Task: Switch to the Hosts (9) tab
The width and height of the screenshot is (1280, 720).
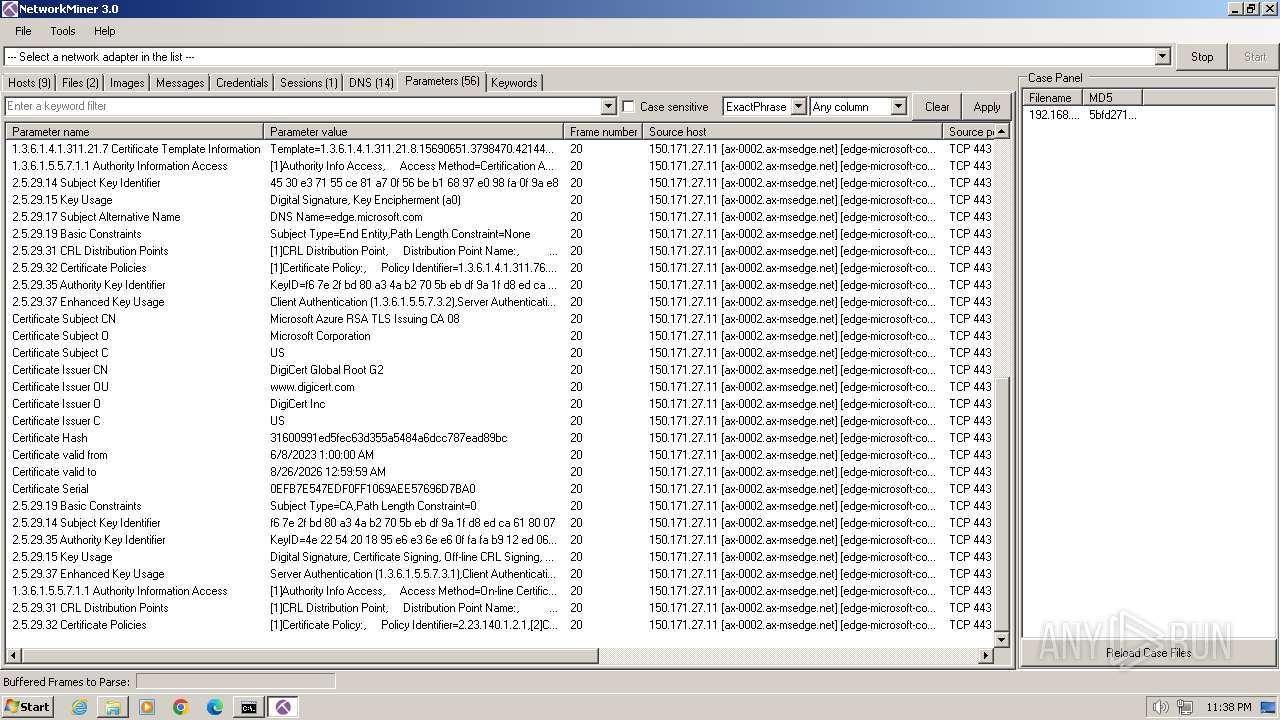Action: pos(30,83)
